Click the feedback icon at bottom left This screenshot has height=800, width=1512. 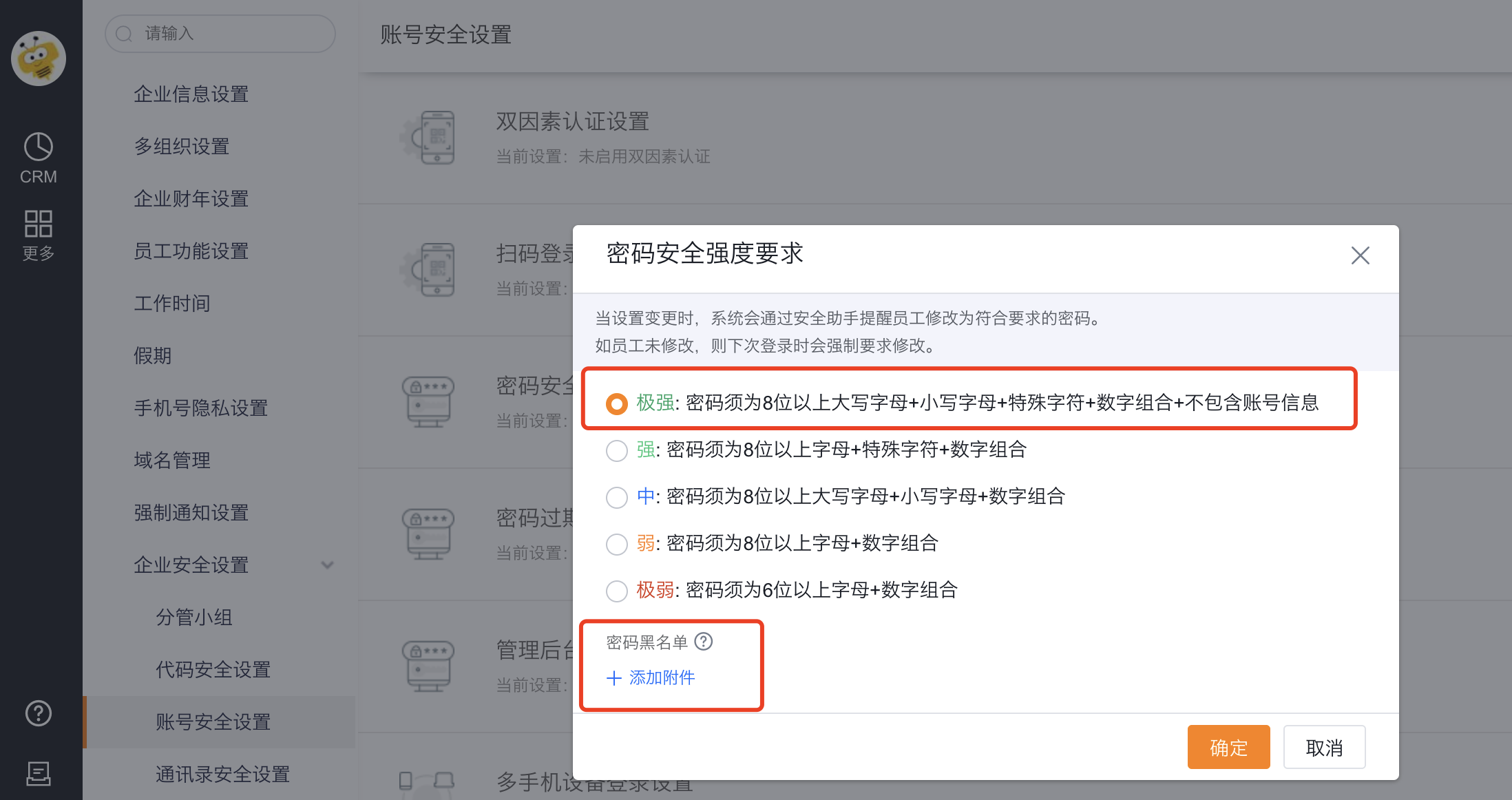point(38,773)
